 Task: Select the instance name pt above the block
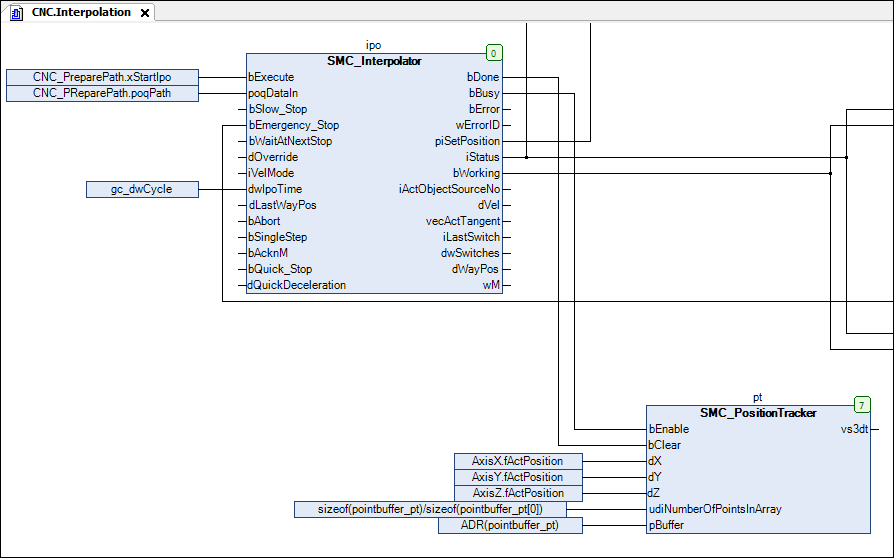click(758, 397)
